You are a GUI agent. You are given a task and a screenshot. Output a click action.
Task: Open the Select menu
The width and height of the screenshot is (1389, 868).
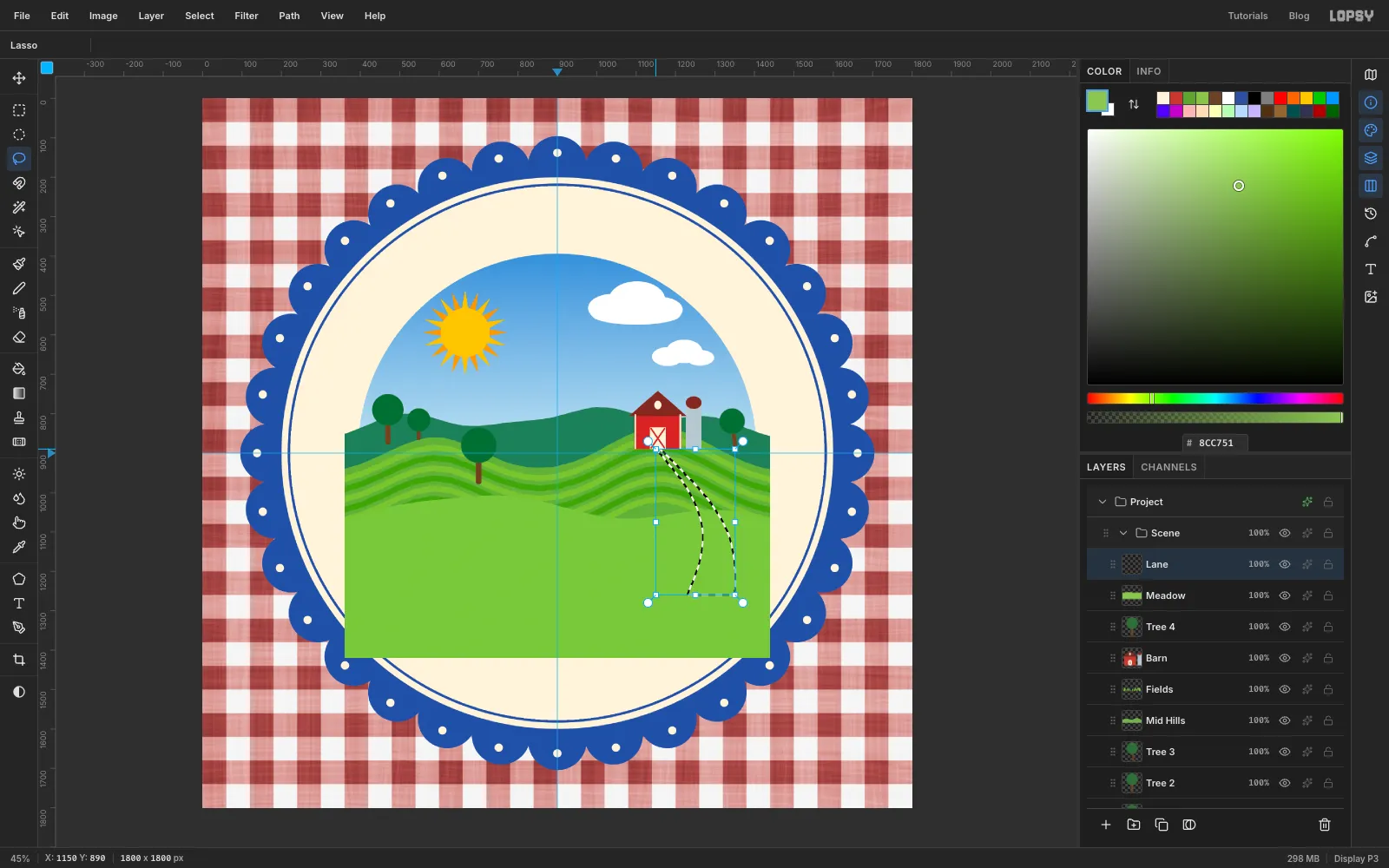coord(200,16)
